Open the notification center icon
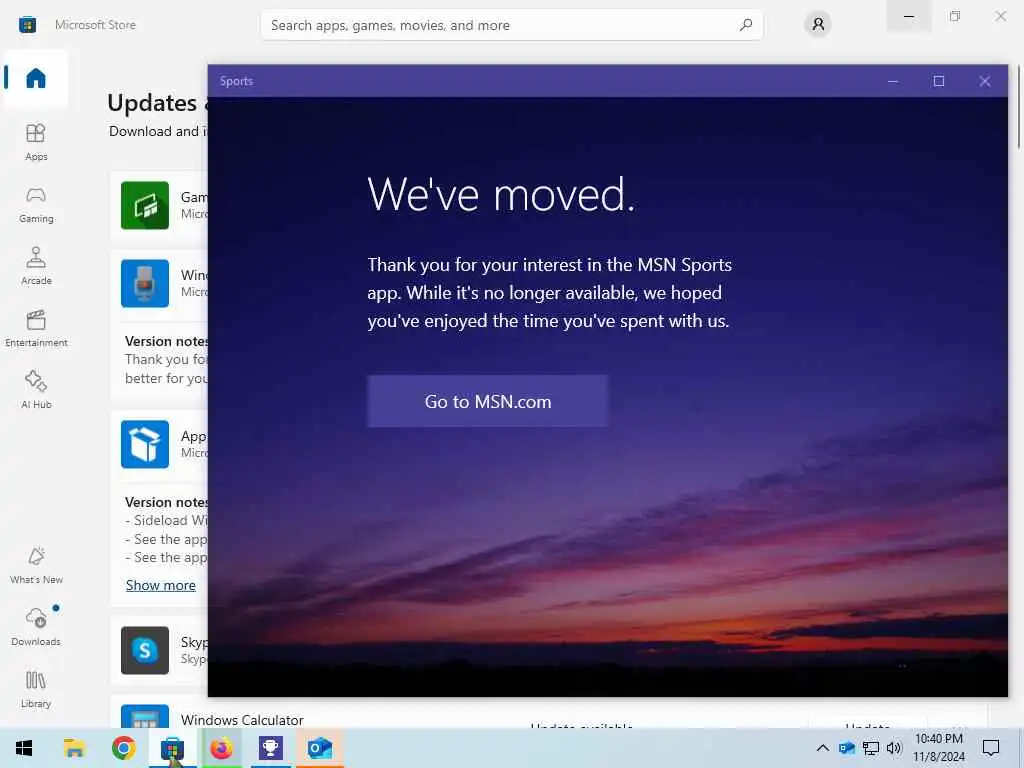1024x768 pixels. click(x=991, y=748)
